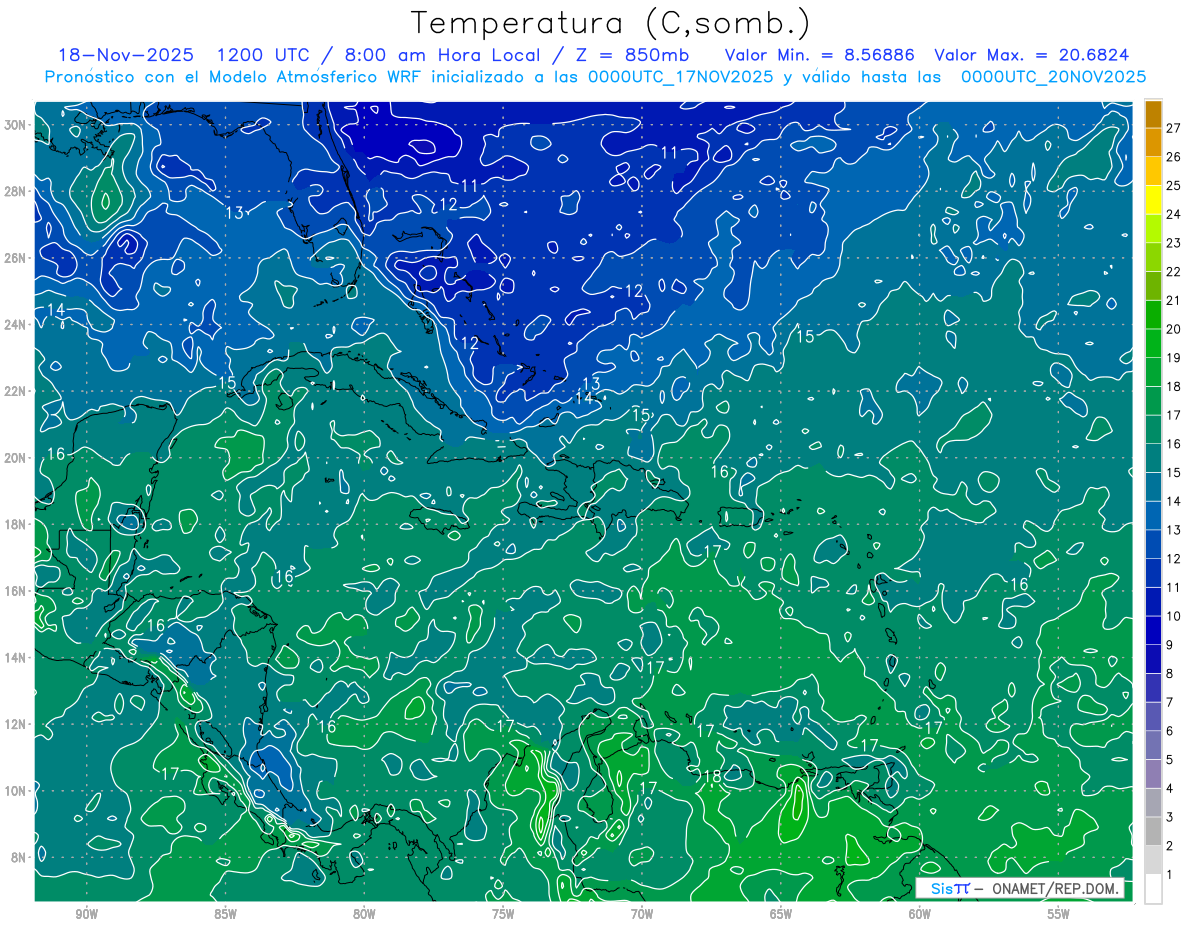Click the "55W" longitude axis label
Image resolution: width=1200 pixels, height=927 pixels.
(x=1059, y=914)
